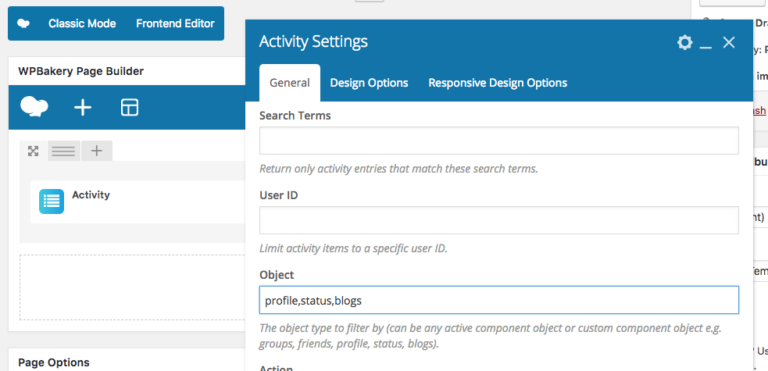The image size is (768, 371).
Task: Click the 'Return only activity entries' hint text
Action: 399,169
